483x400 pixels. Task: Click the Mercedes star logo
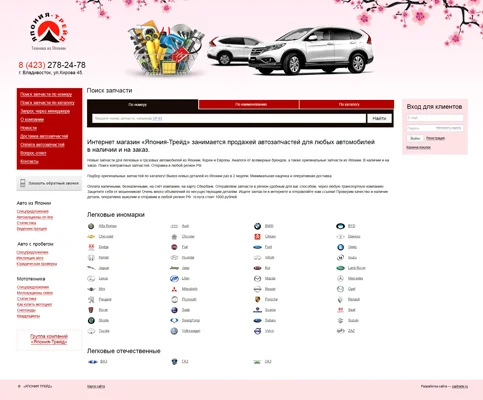tap(340, 279)
